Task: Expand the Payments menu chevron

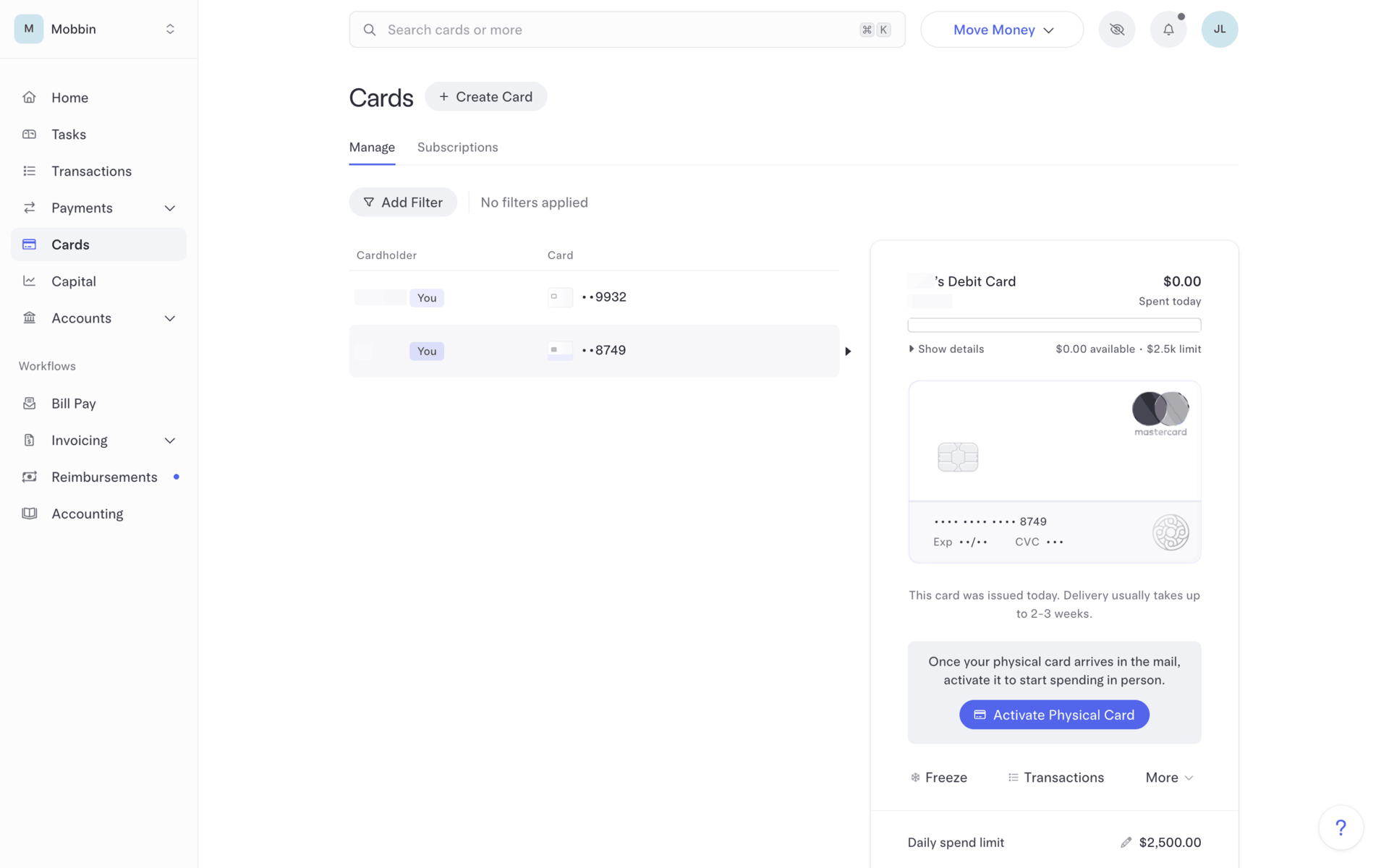Action: pyautogui.click(x=170, y=208)
